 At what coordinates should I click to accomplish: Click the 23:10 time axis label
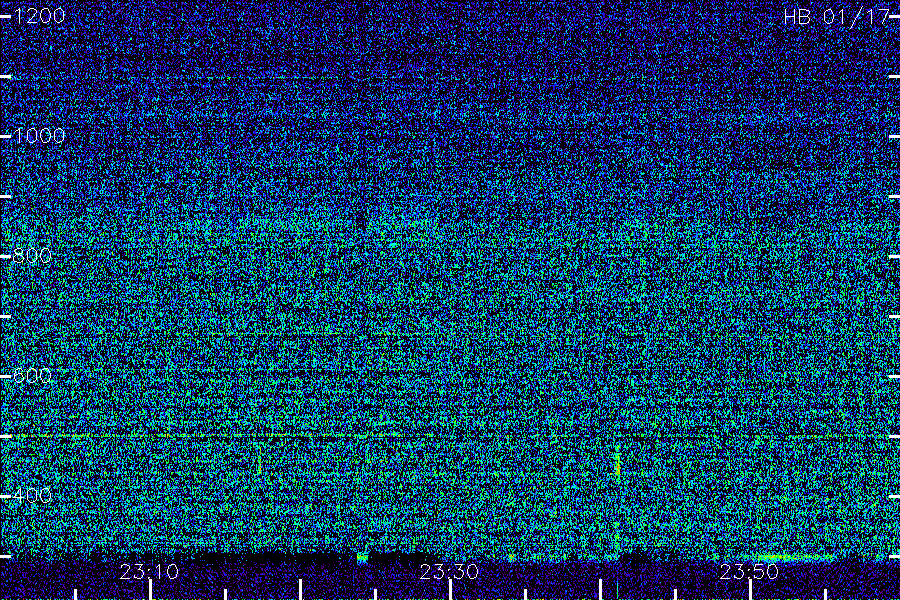tap(149, 572)
